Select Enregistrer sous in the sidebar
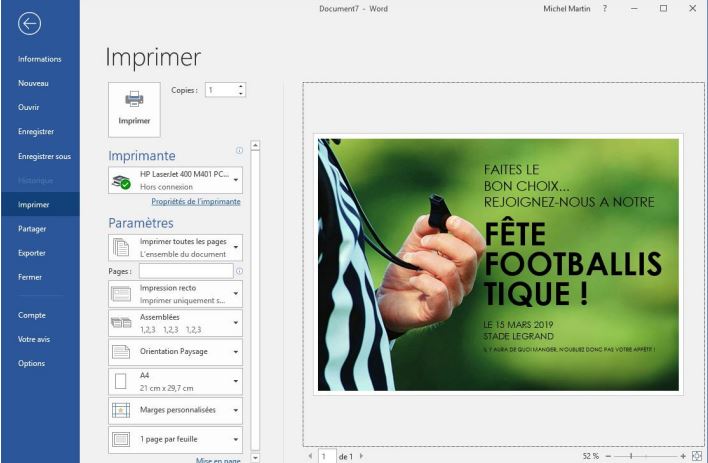708x463 pixels. [x=44, y=156]
